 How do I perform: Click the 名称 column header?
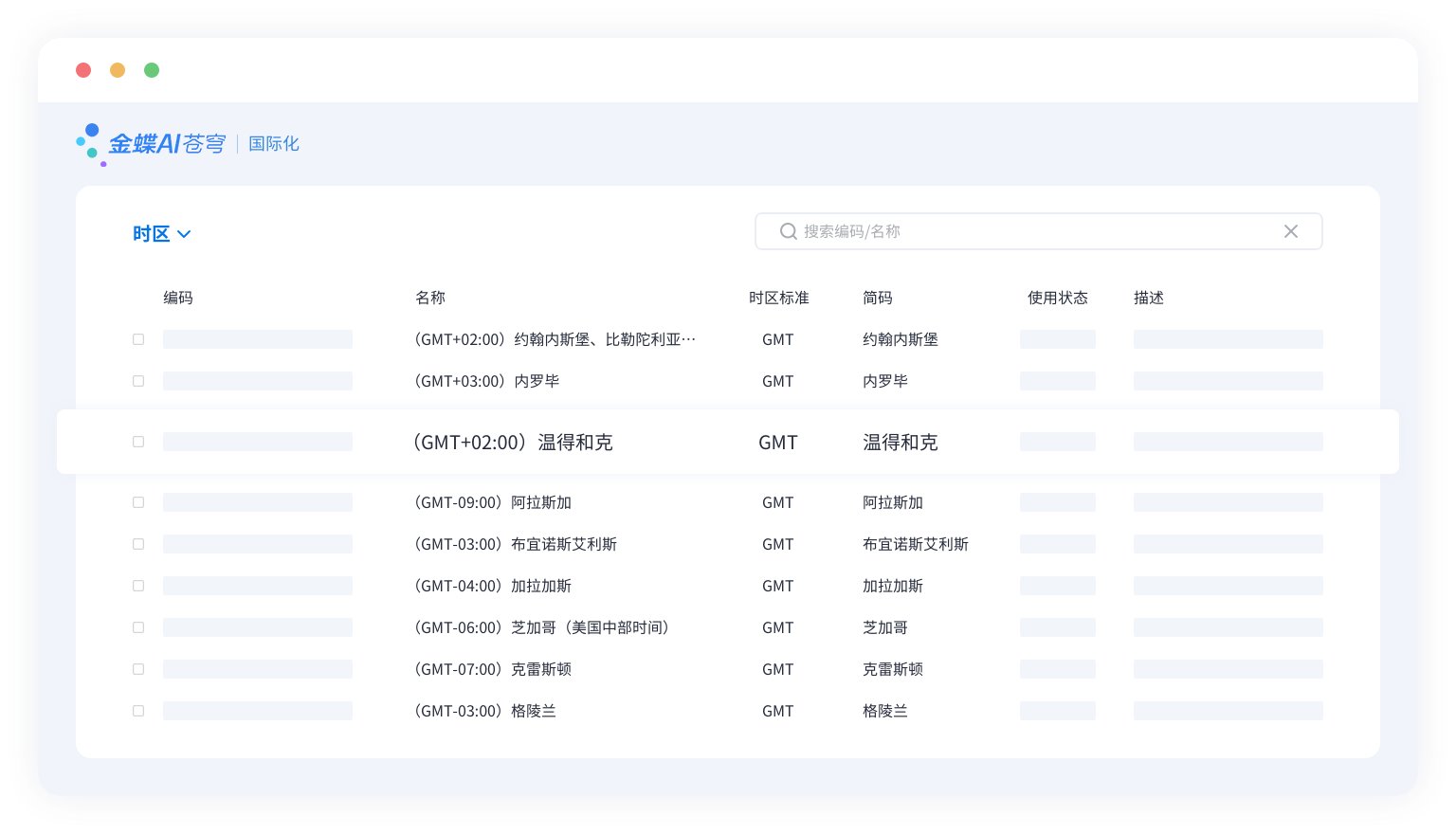tap(429, 298)
